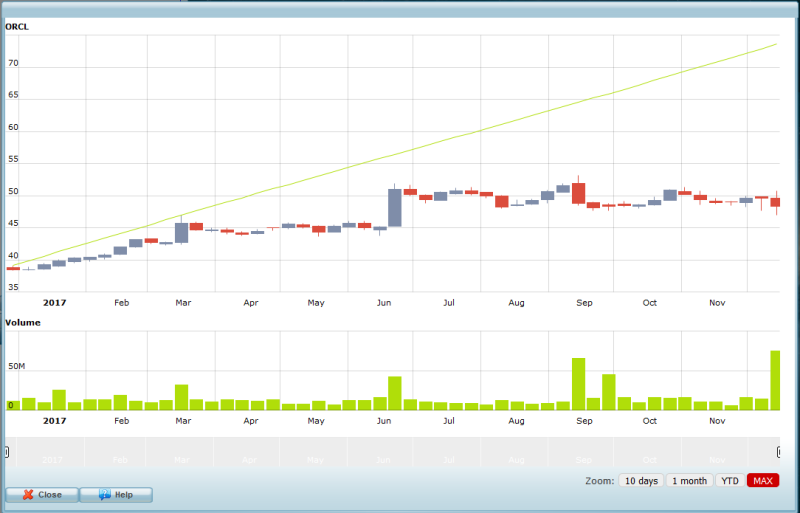Screen dimensions: 800x513
Task: Click the large blue June candlestick
Action: tap(395, 208)
